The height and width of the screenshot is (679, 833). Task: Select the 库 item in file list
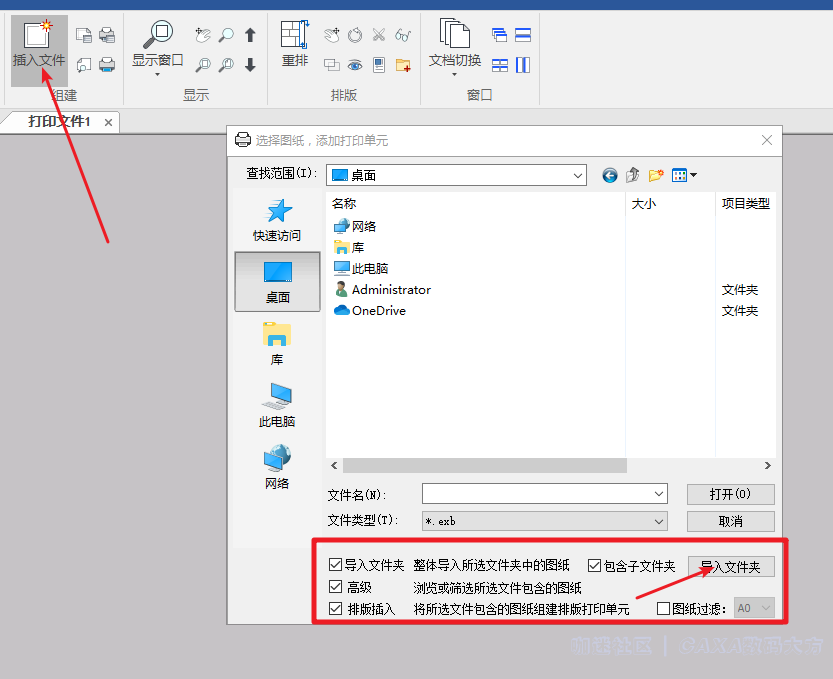coord(349,248)
